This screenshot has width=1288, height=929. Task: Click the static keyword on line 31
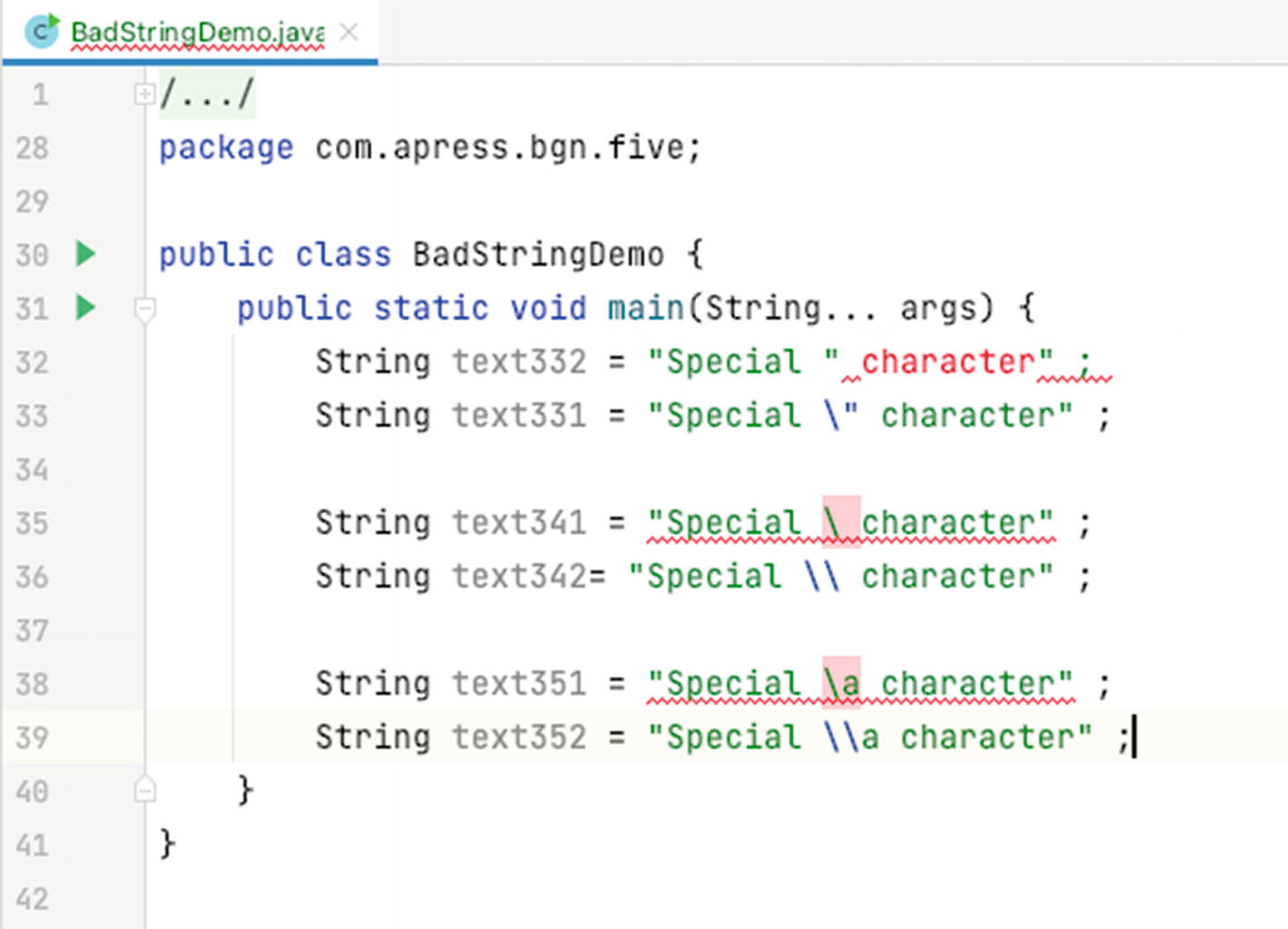[x=431, y=309]
